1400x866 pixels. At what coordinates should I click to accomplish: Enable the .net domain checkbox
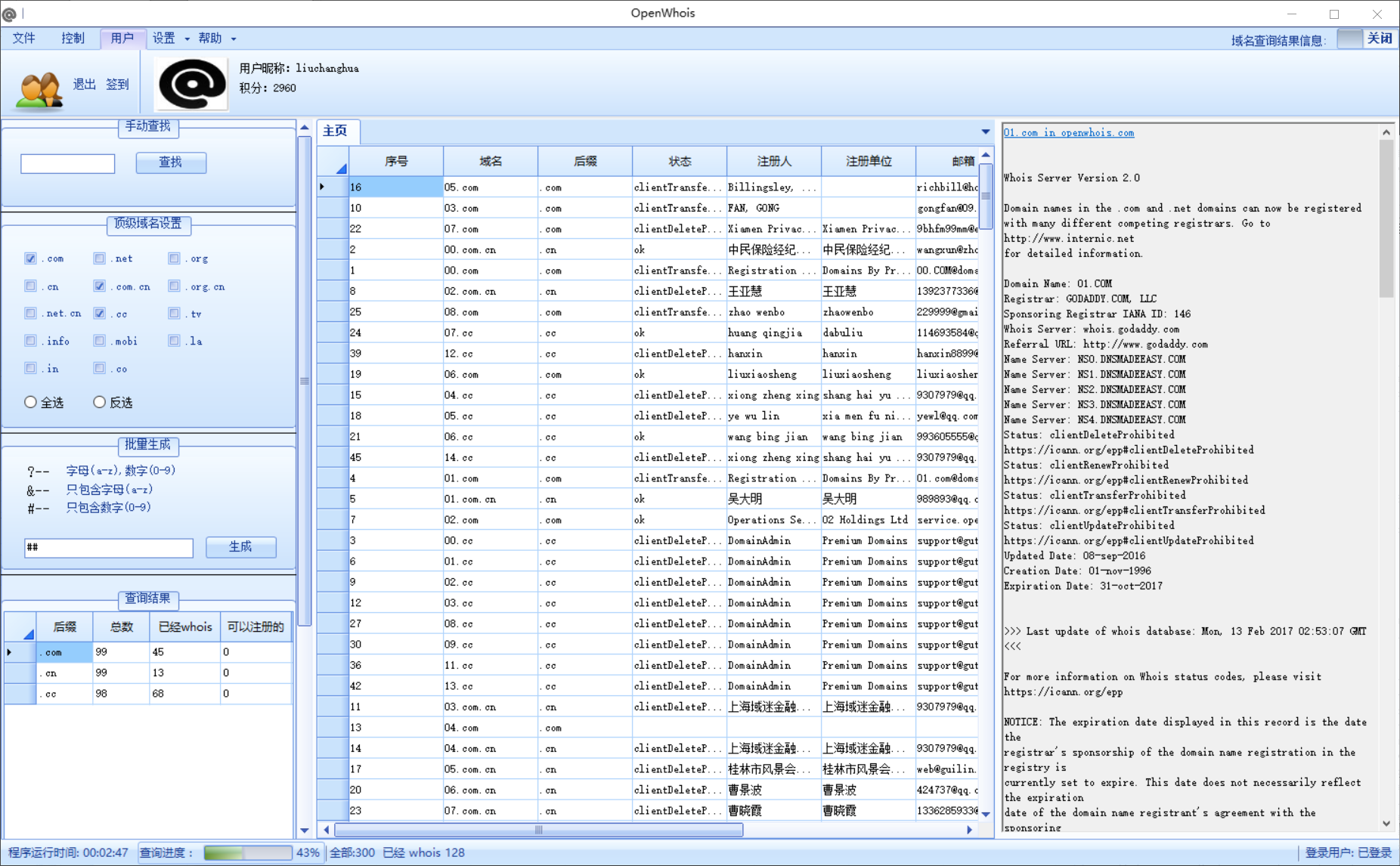(100, 258)
